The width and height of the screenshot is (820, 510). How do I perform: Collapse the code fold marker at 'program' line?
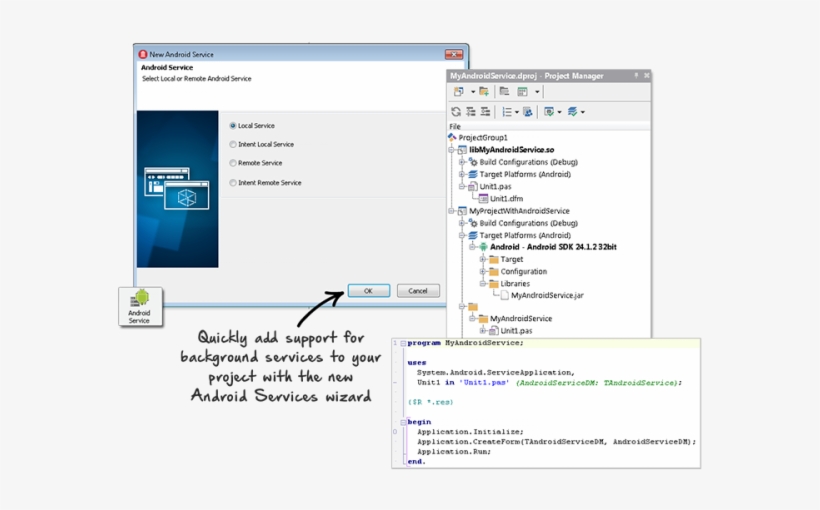[x=403, y=343]
